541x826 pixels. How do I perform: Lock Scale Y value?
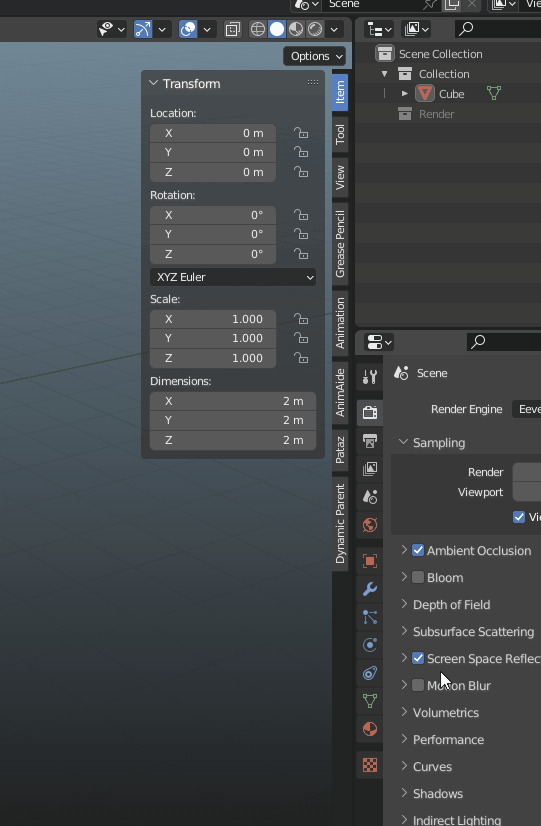(x=300, y=338)
